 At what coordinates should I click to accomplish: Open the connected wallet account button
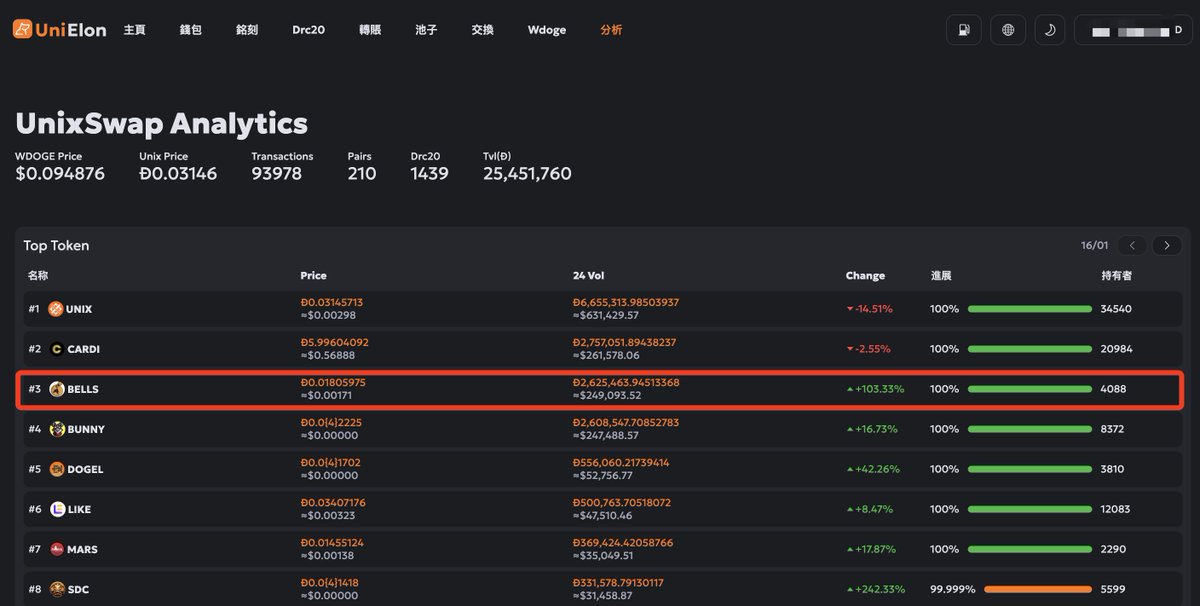1135,30
